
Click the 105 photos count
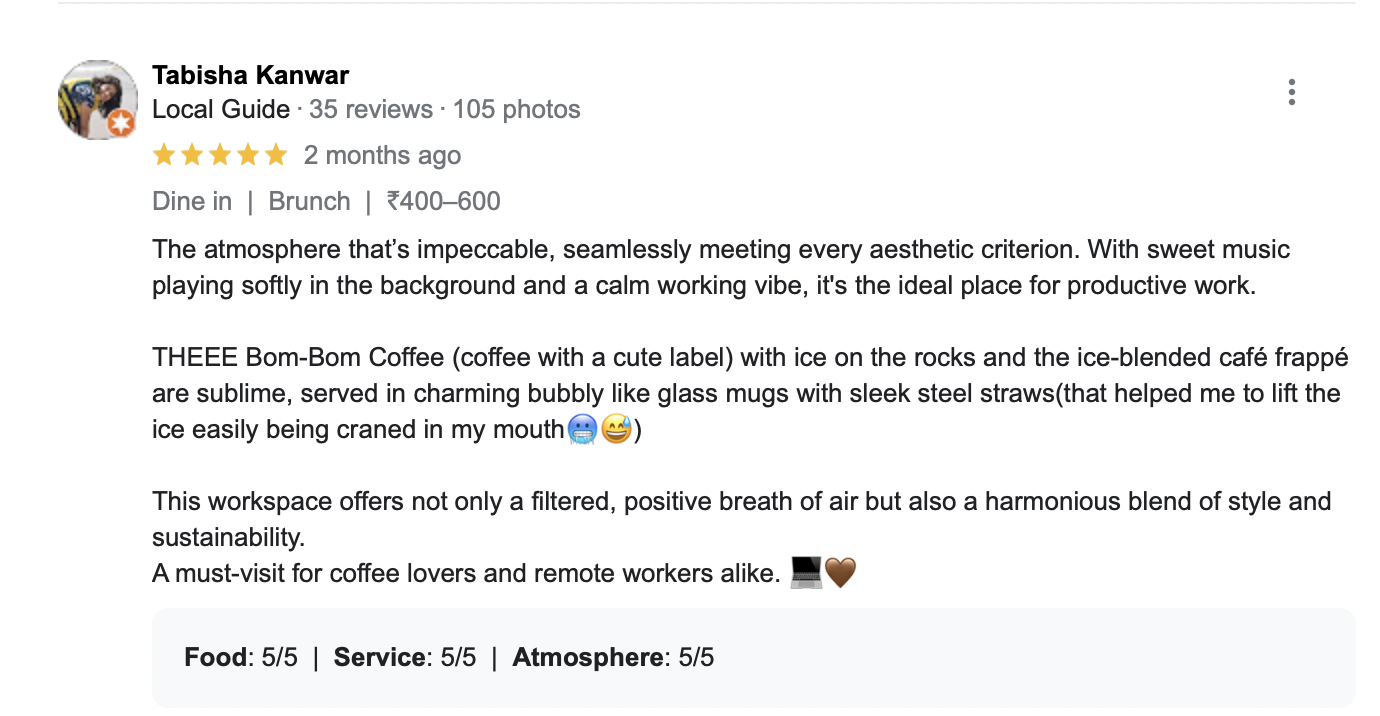coord(517,109)
